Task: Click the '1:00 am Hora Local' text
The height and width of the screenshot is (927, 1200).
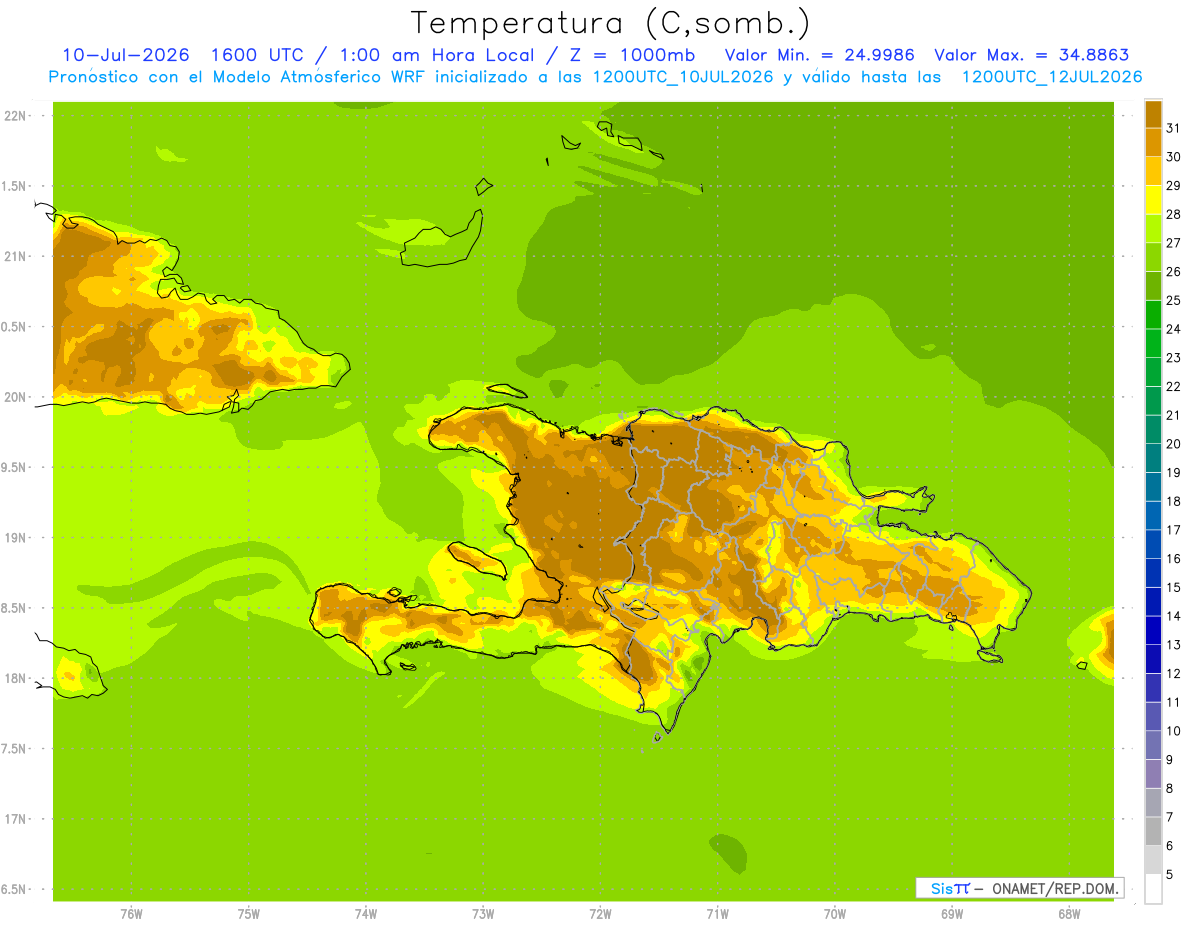Action: pos(434,55)
